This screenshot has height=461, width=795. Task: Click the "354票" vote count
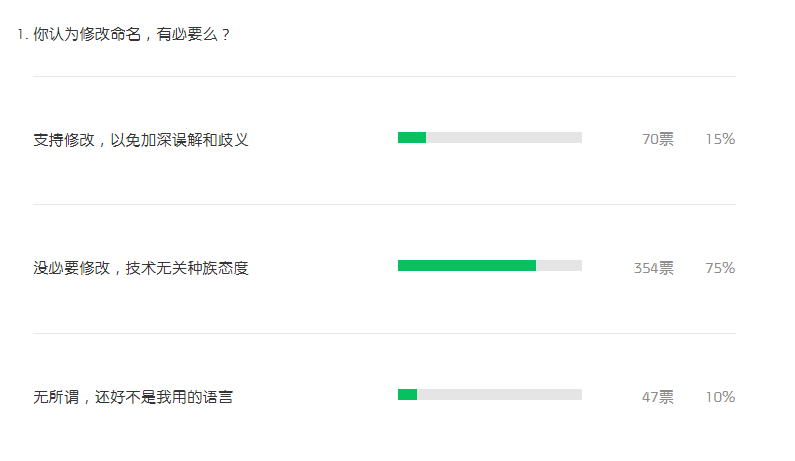click(654, 268)
